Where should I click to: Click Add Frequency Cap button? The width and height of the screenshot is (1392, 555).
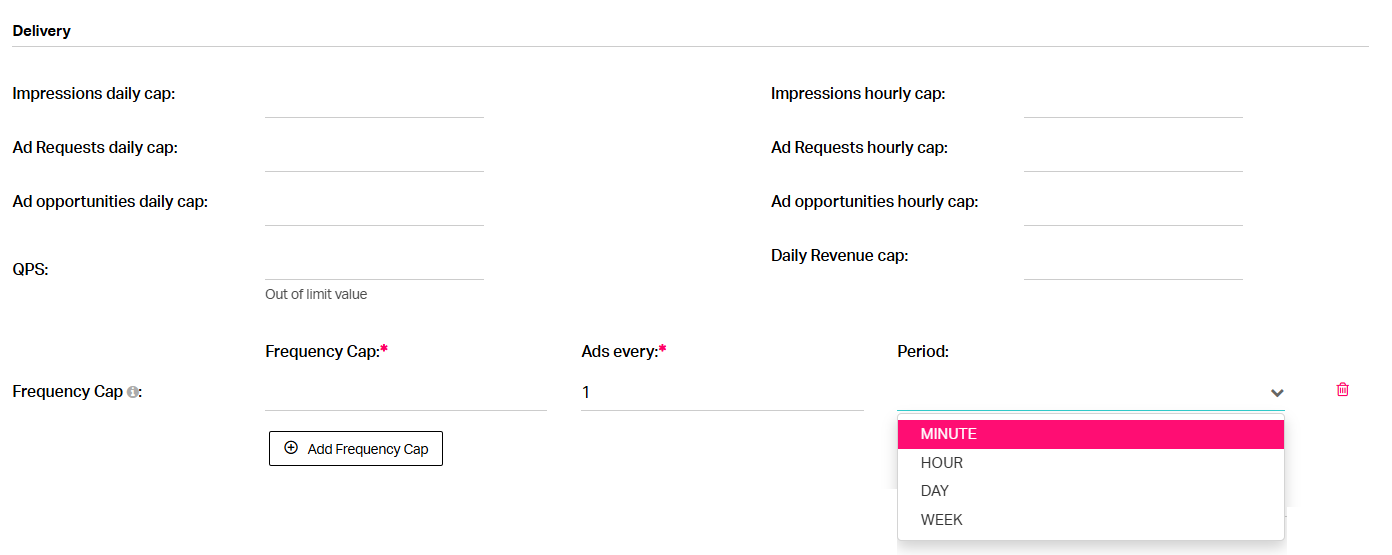(356, 448)
